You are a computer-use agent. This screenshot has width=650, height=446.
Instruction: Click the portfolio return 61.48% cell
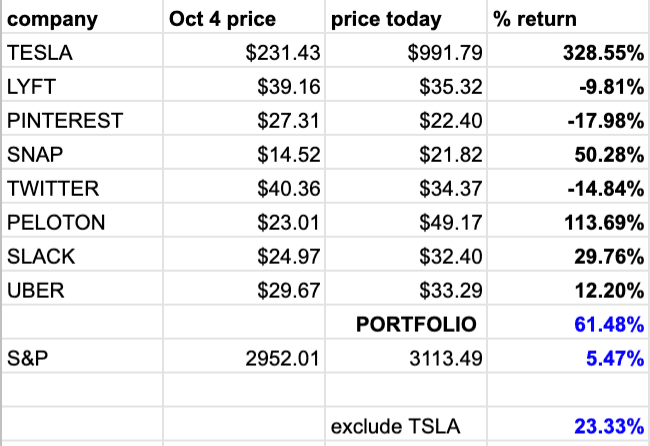[x=568, y=322]
